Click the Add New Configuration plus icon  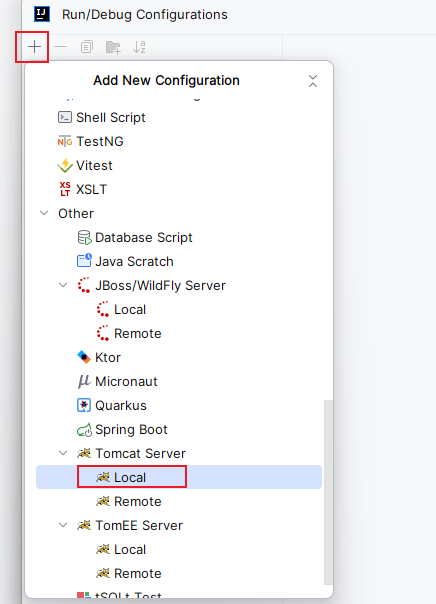pos(34,47)
